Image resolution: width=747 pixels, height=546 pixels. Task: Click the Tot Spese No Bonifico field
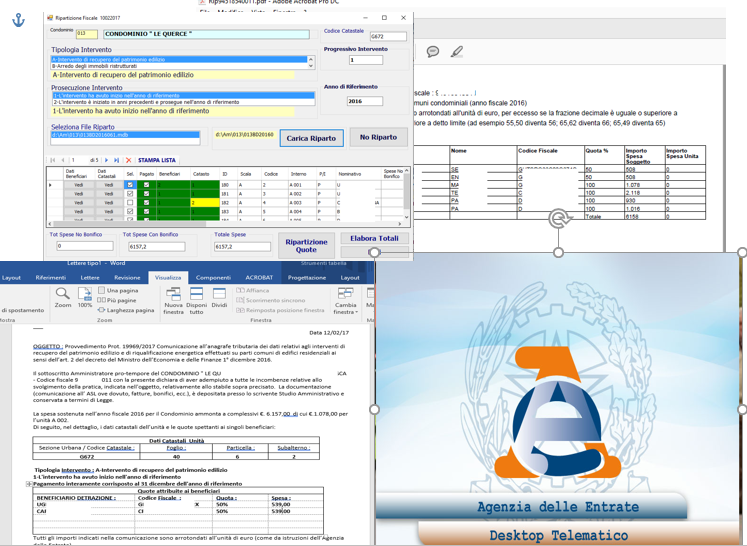click(x=85, y=246)
